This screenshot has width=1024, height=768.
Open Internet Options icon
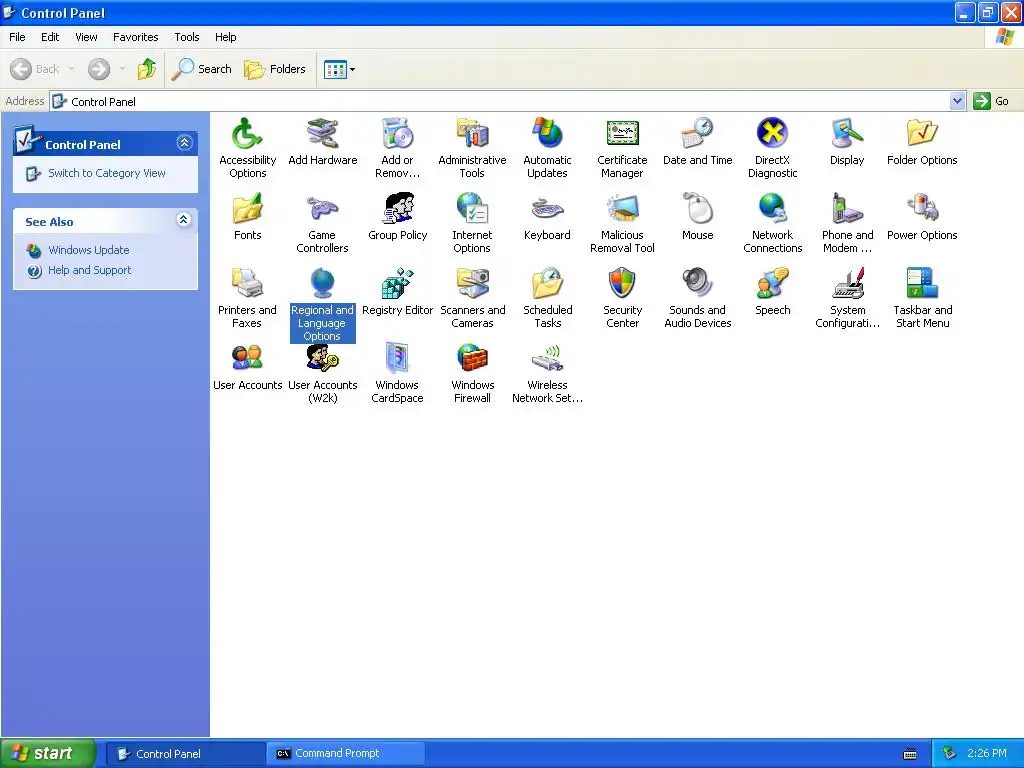point(472,223)
